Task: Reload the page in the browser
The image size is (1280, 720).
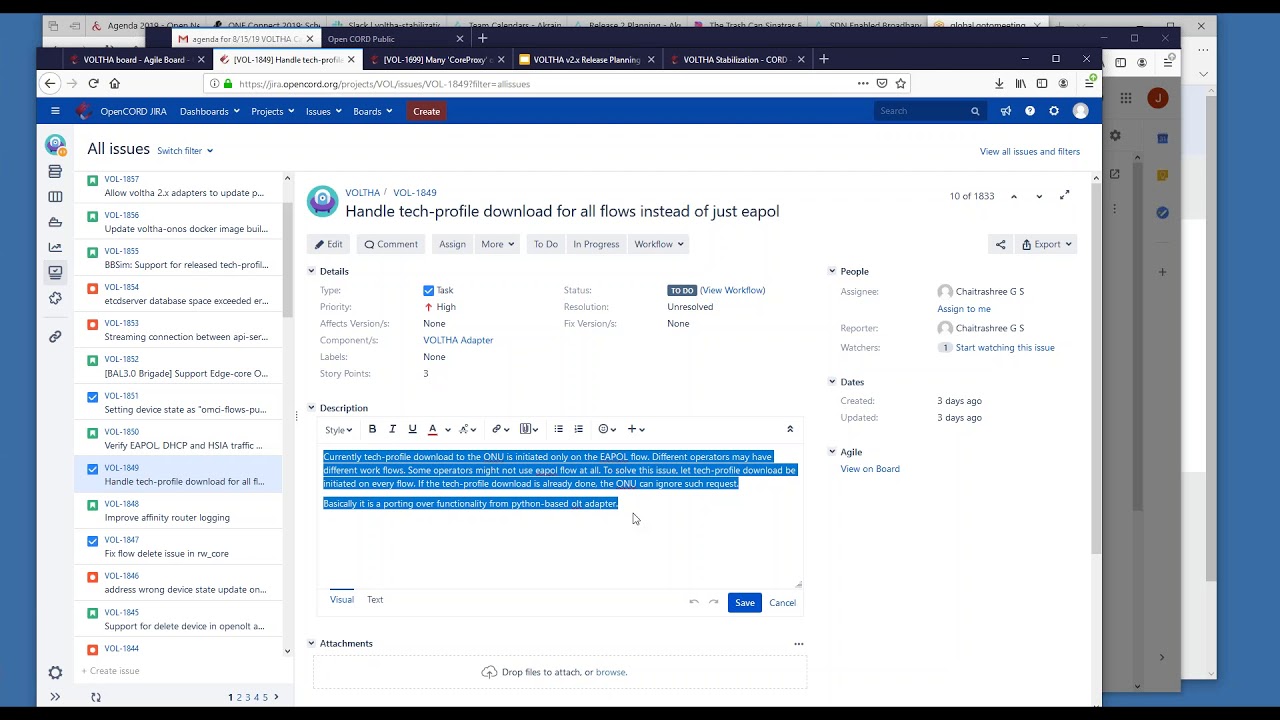Action: coord(93,84)
